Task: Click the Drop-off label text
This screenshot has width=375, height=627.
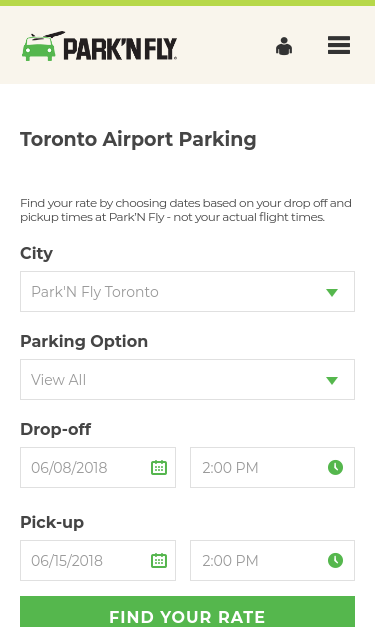Action: click(x=56, y=429)
